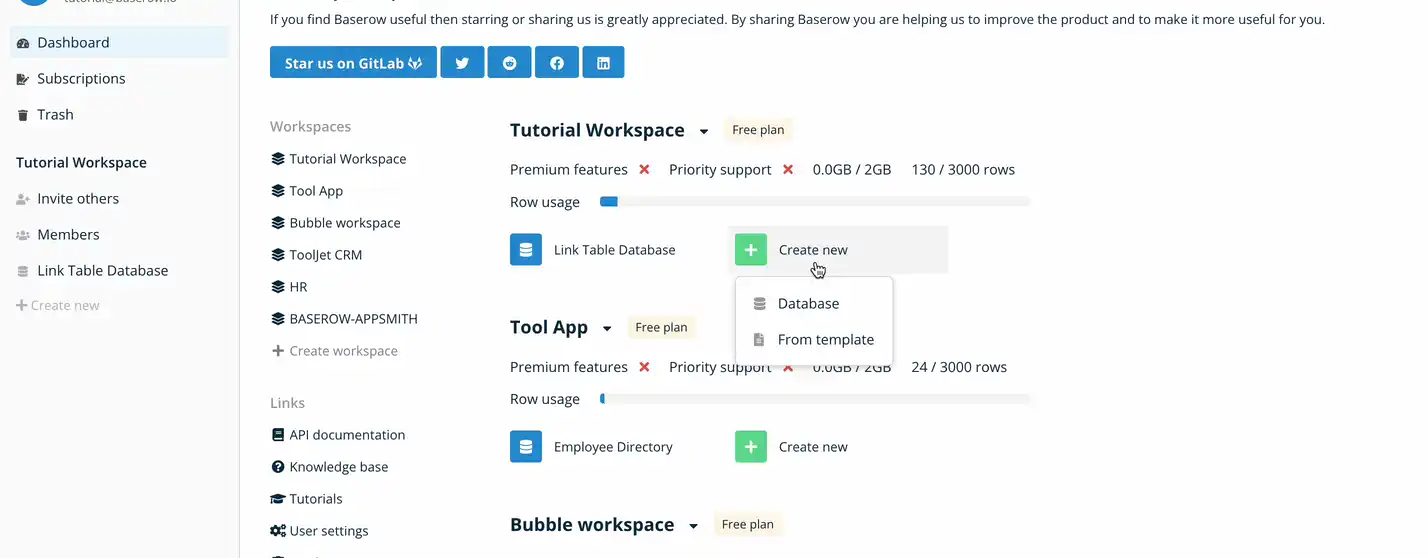Image resolution: width=1428 pixels, height=558 pixels.
Task: Open Dashboard in the sidebar
Action: (x=119, y=42)
